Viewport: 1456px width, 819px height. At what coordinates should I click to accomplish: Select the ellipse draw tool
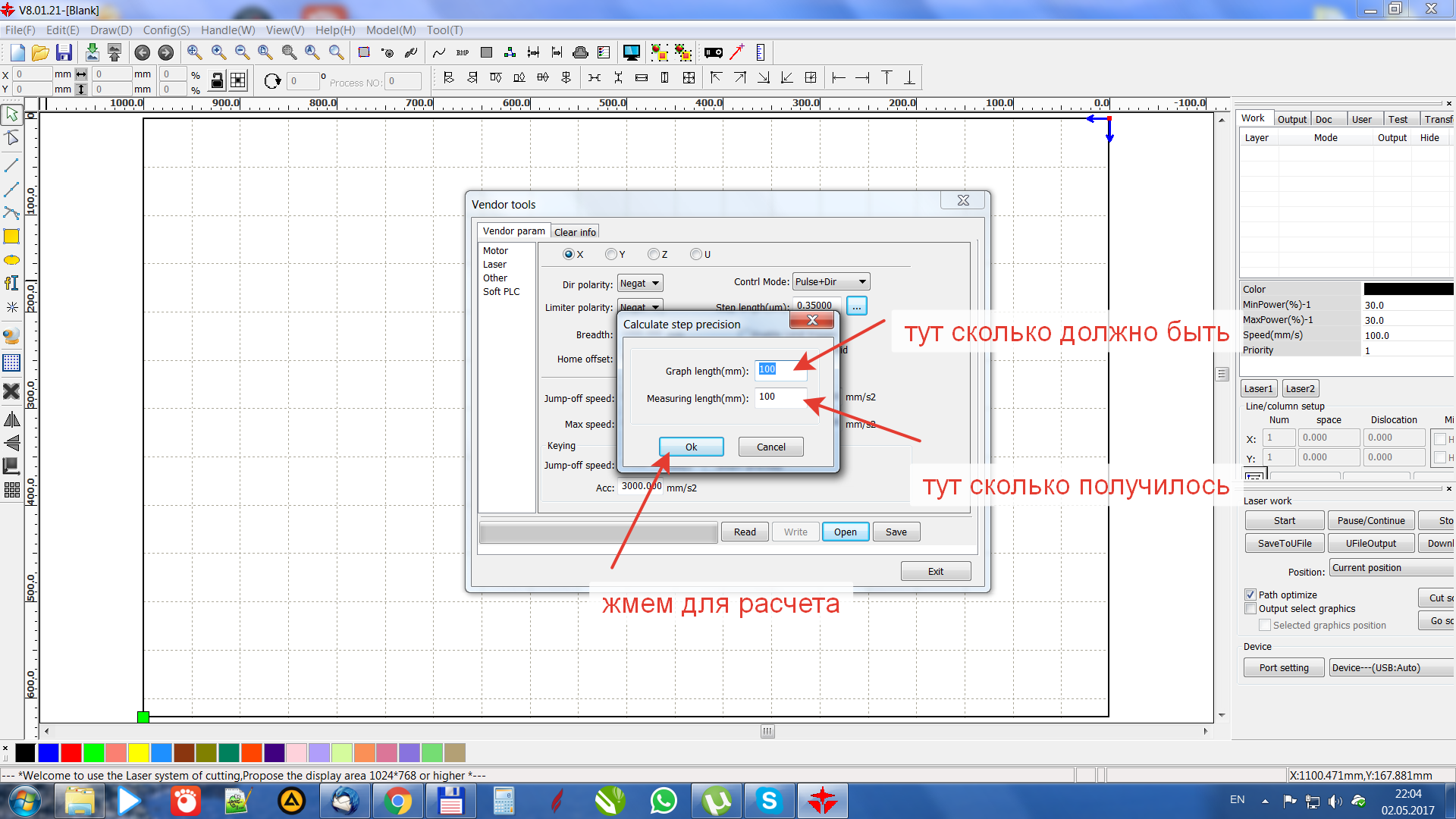click(11, 260)
